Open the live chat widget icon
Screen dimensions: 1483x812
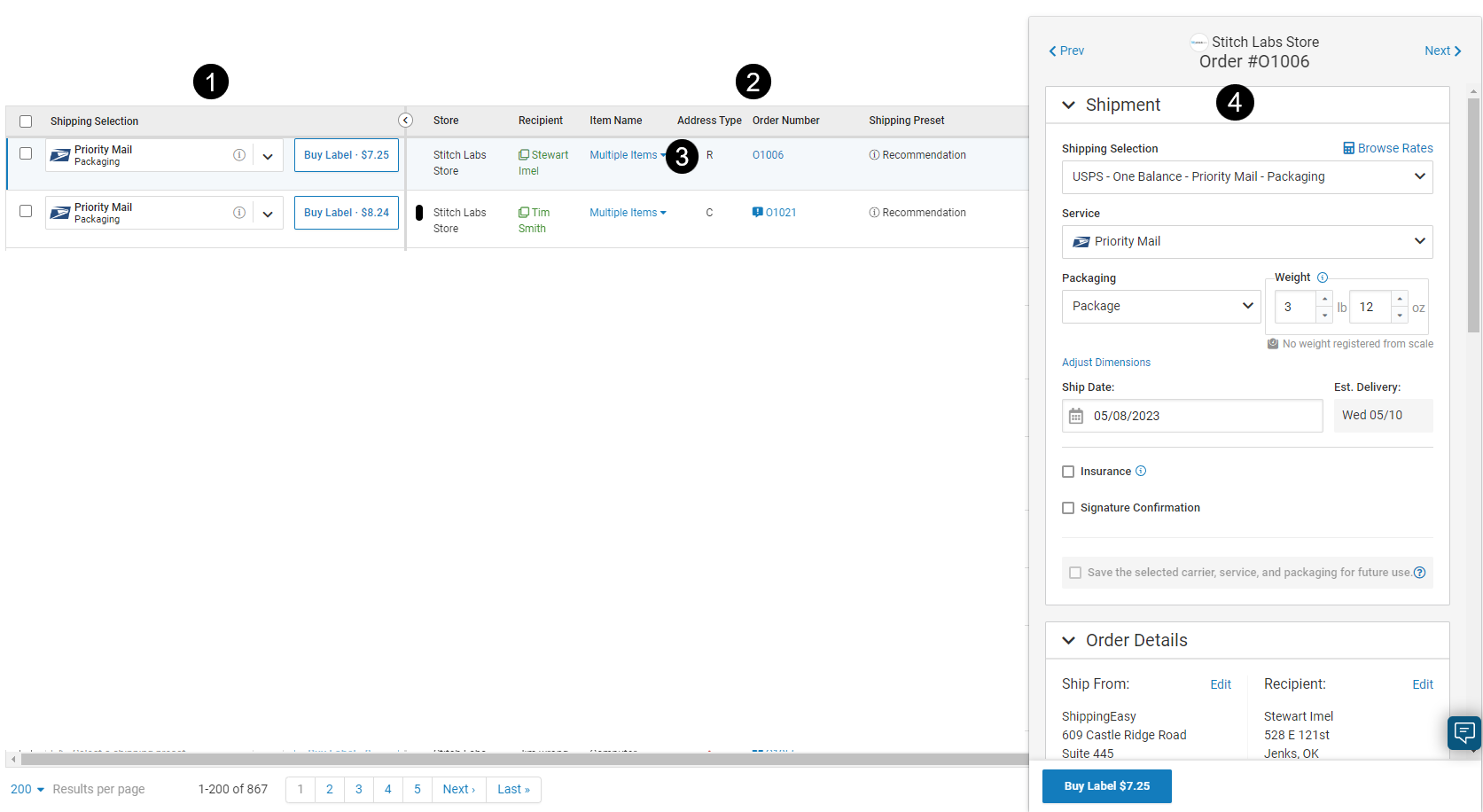(x=1464, y=733)
